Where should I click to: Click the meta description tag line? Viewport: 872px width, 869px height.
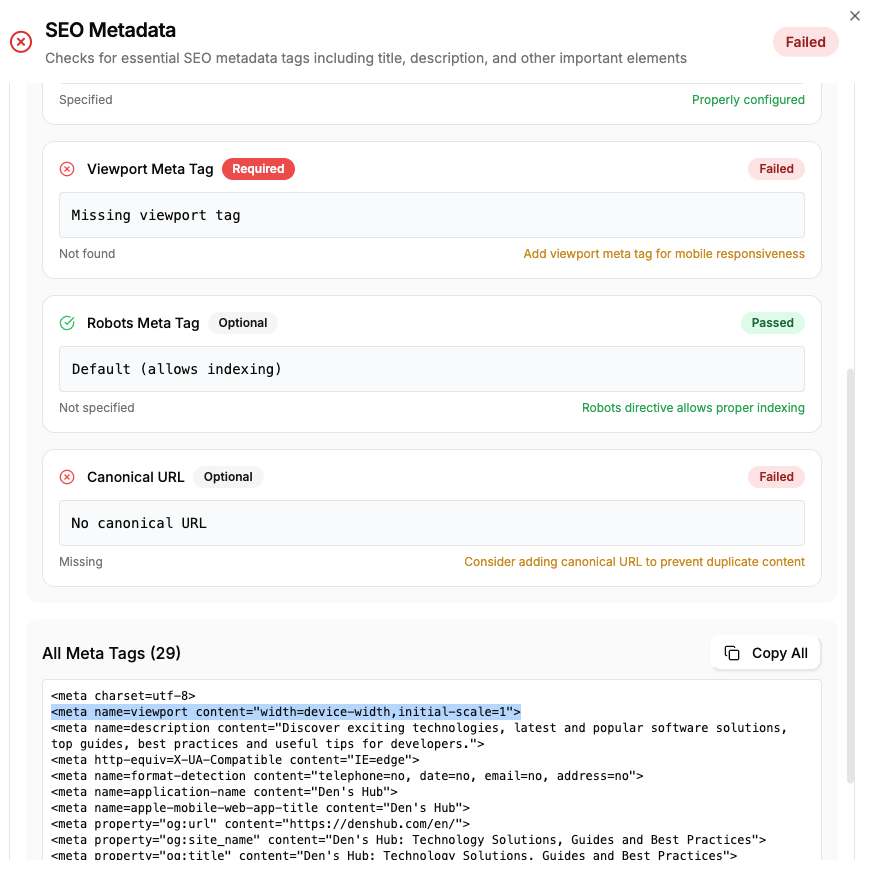[419, 736]
